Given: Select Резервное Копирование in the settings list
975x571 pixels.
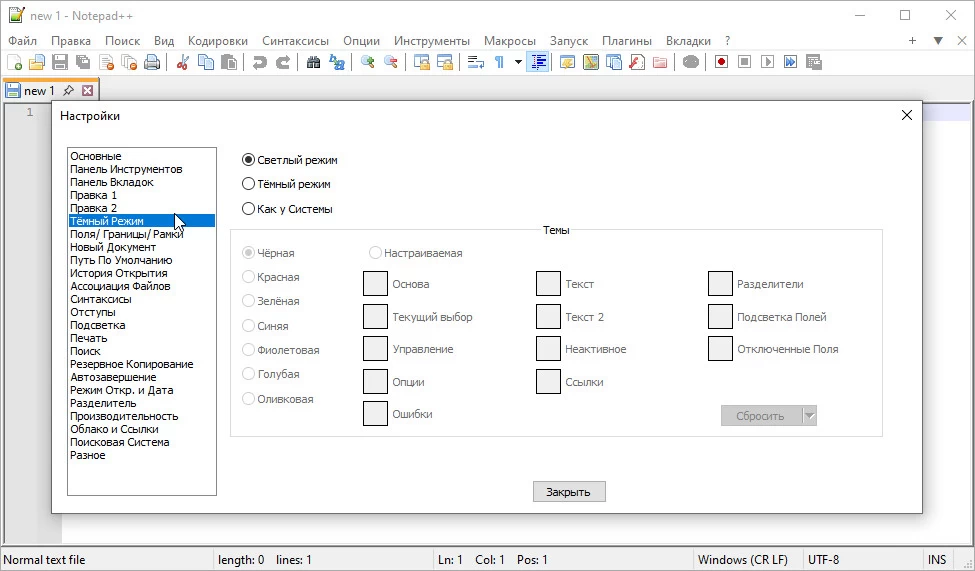Looking at the screenshot, I should click(x=132, y=364).
